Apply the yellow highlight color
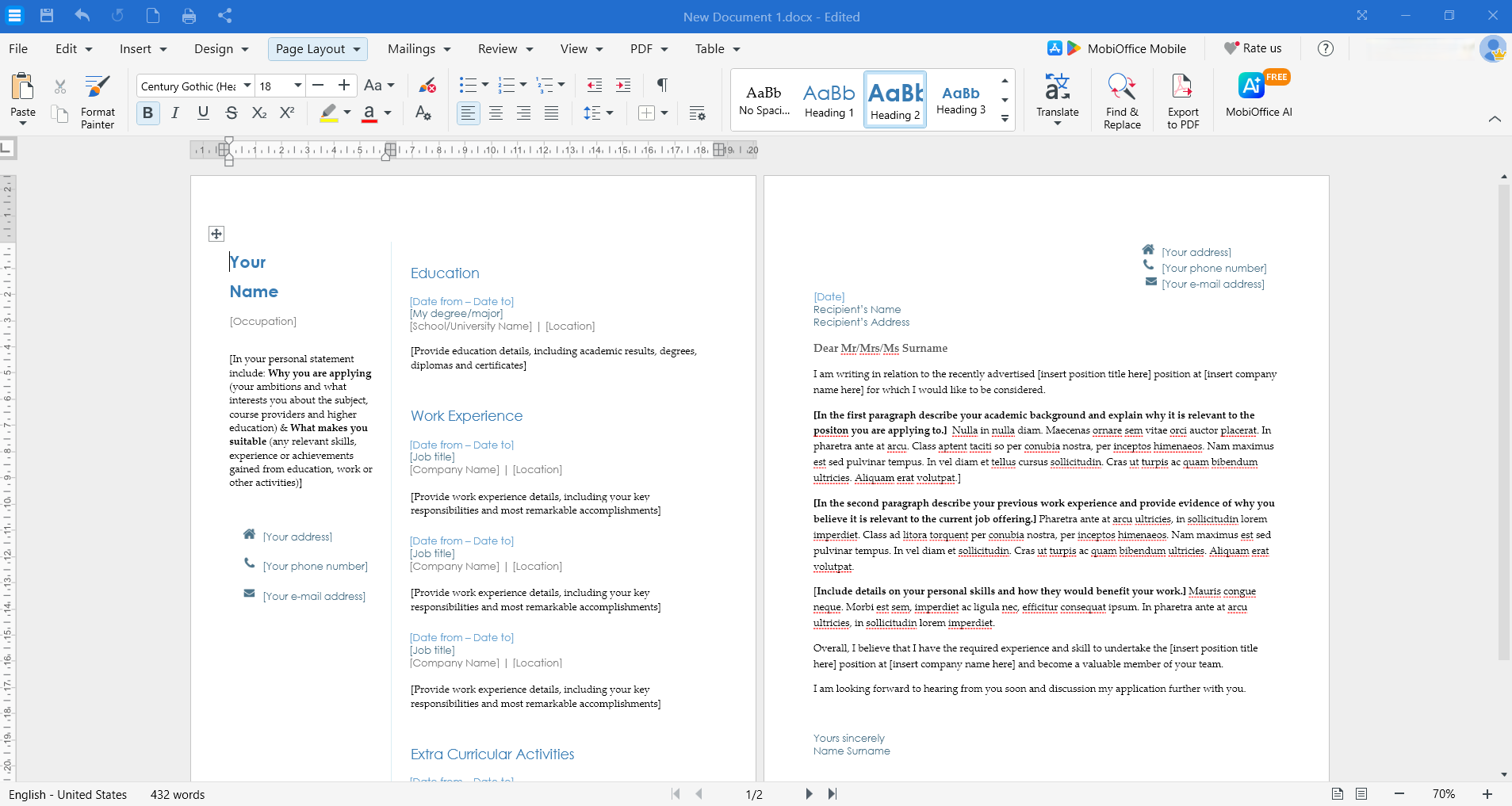 (x=329, y=113)
